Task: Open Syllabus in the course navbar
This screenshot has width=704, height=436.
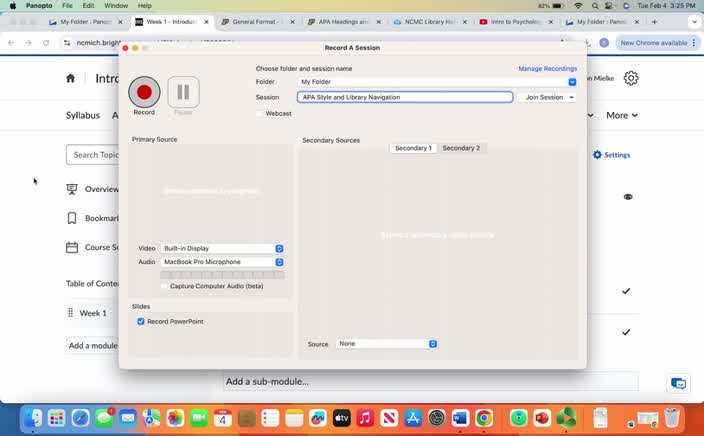Action: tap(83, 115)
